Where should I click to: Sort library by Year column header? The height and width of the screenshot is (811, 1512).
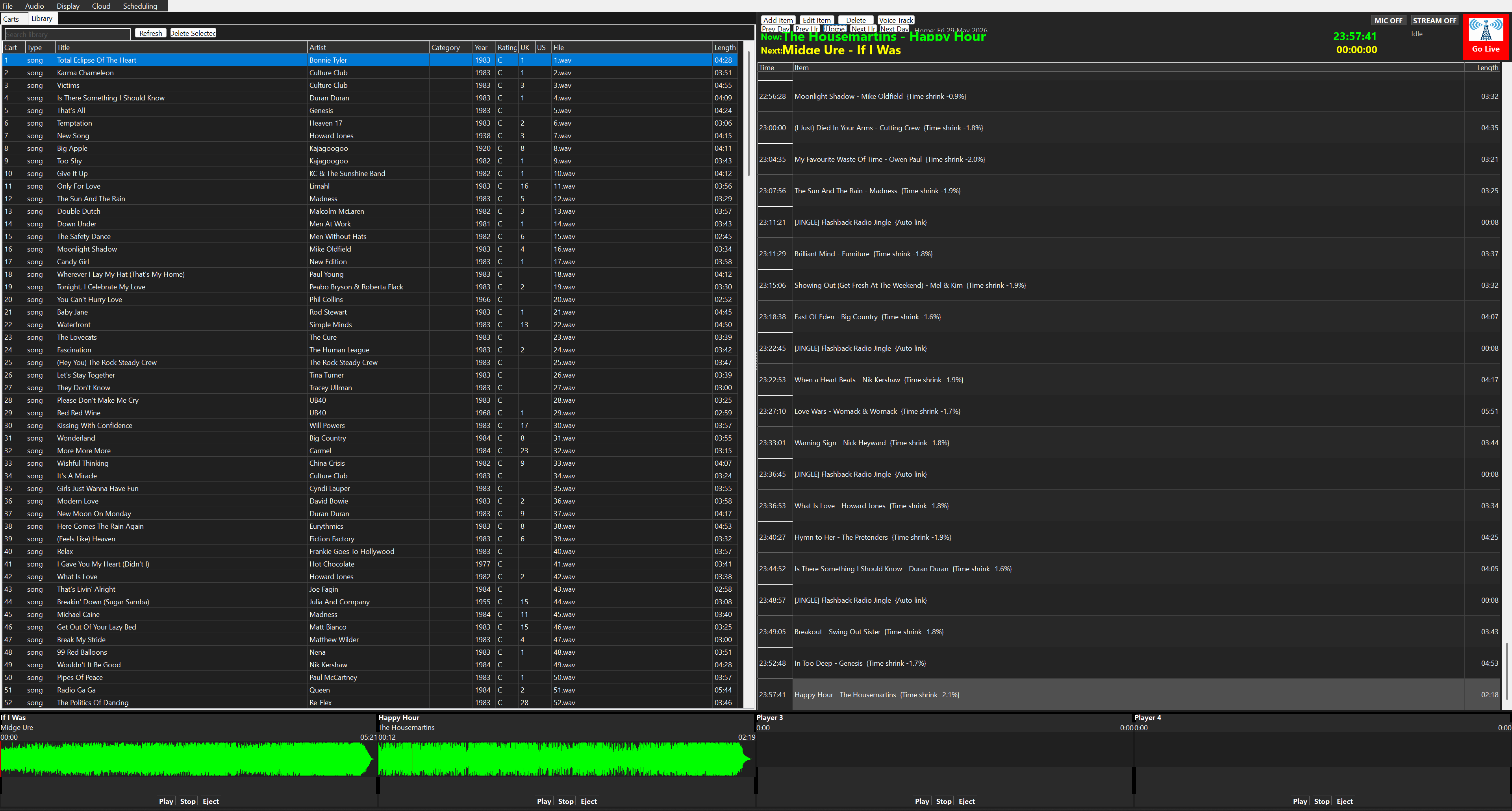(x=484, y=48)
